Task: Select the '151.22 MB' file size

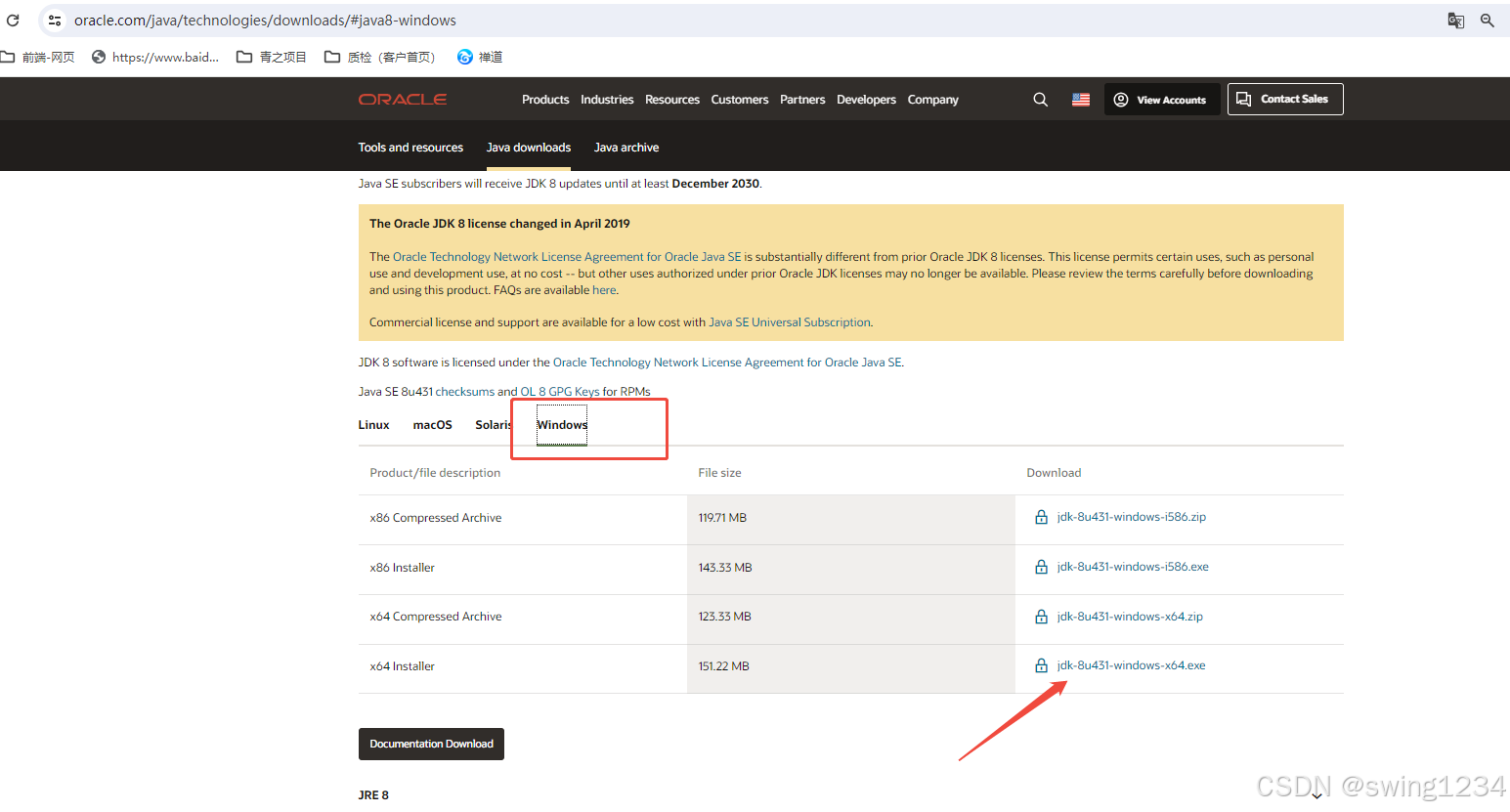Action: [x=723, y=666]
